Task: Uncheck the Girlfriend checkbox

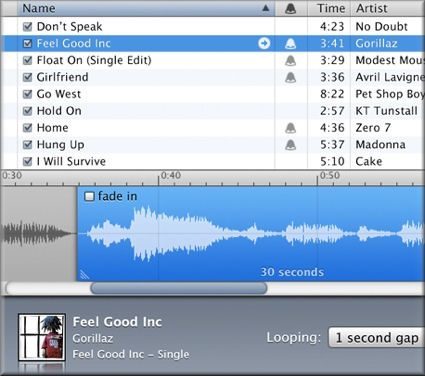Action: [28, 77]
